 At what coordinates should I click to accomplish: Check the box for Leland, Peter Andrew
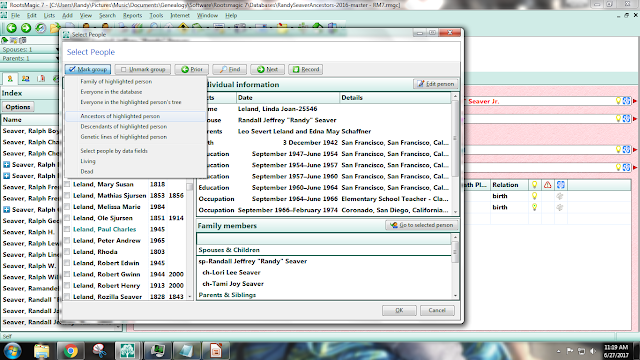click(67, 240)
